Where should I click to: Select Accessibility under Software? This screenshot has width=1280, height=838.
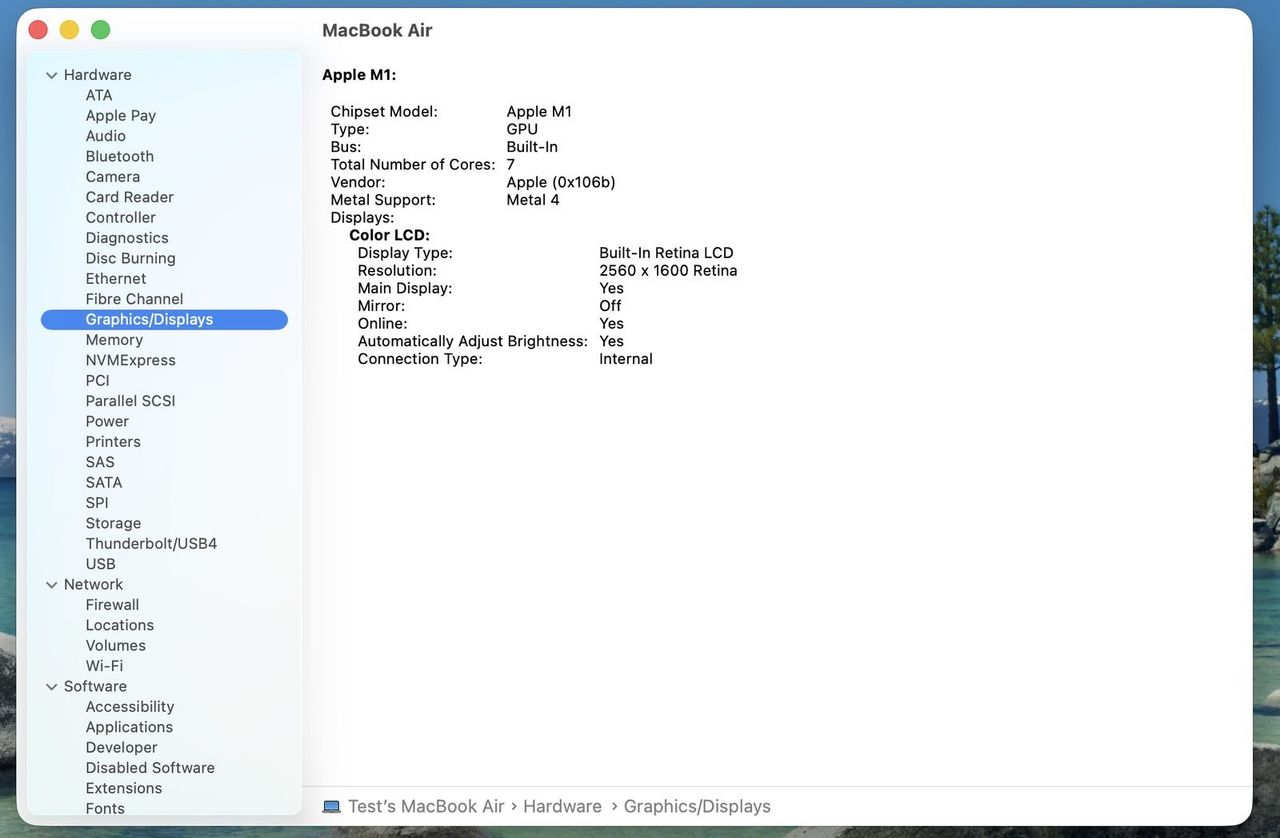pos(130,707)
